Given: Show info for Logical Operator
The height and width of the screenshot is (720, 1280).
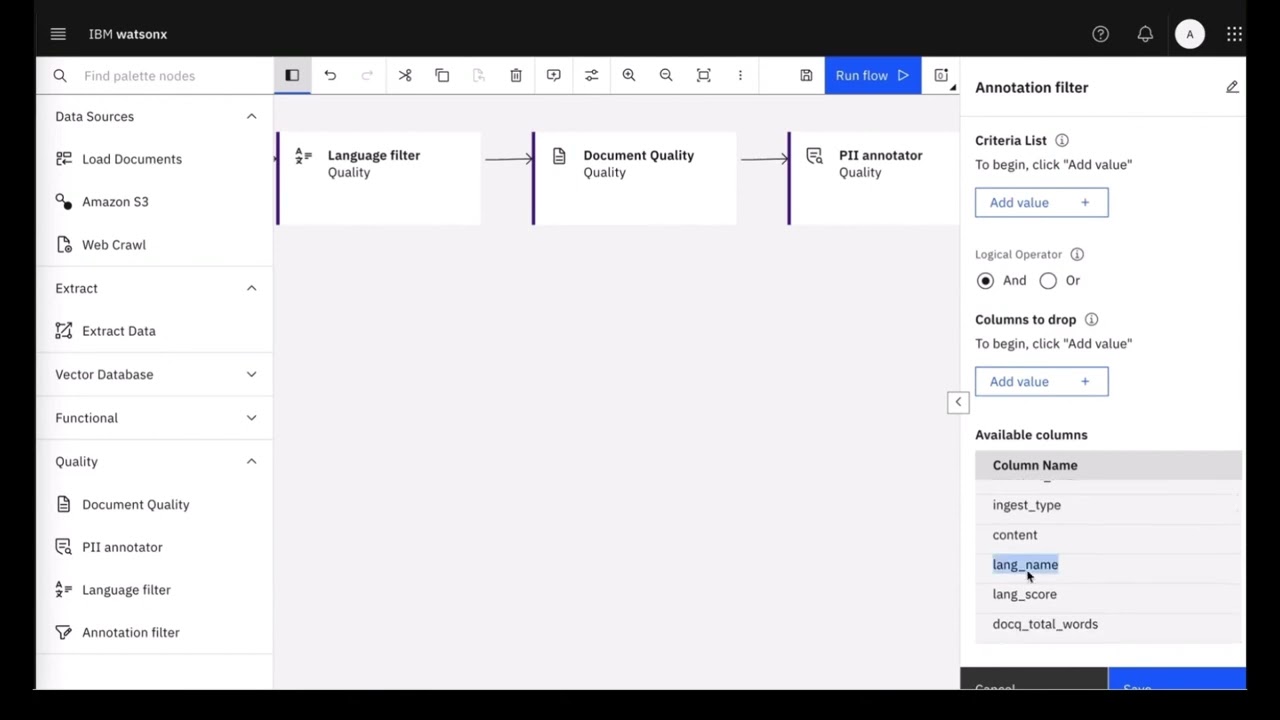Looking at the screenshot, I should [1077, 254].
